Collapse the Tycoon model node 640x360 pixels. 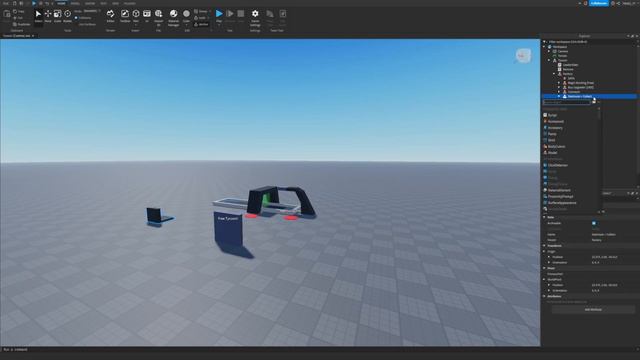click(549, 60)
